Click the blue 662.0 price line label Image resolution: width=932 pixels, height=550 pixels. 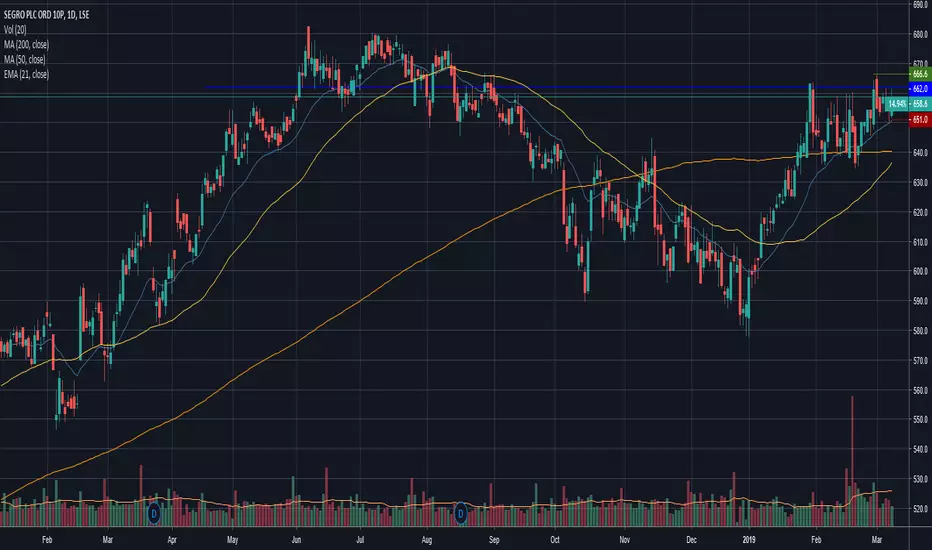point(919,89)
